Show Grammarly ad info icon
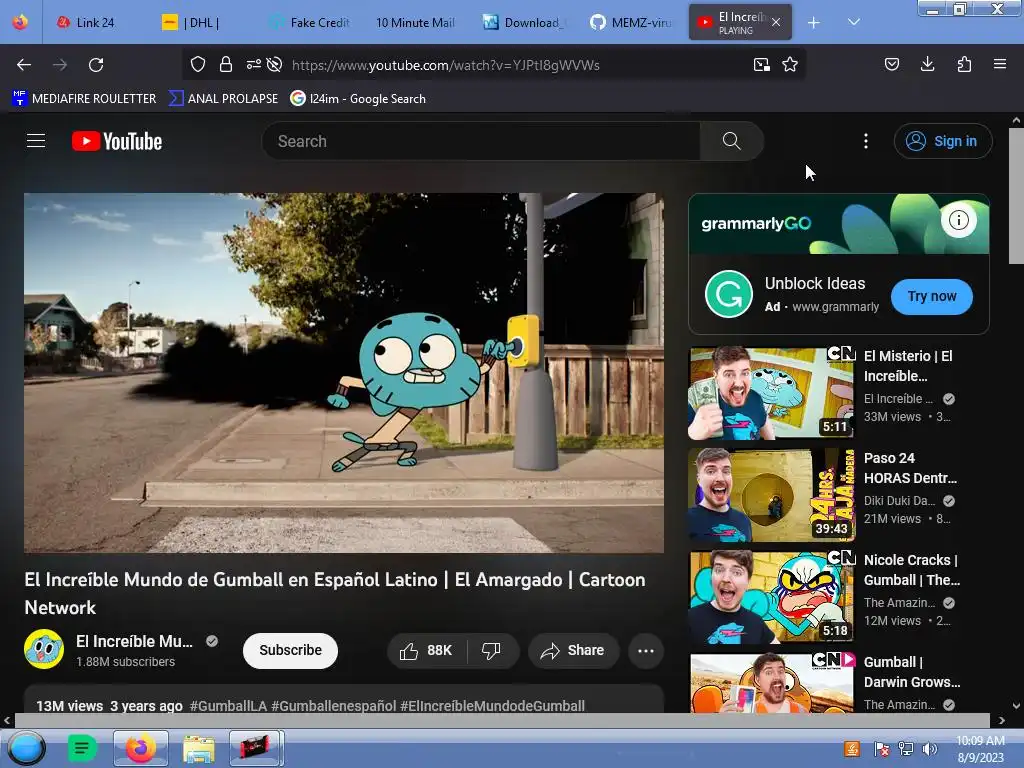Screen dimensions: 1024x768 (959, 220)
